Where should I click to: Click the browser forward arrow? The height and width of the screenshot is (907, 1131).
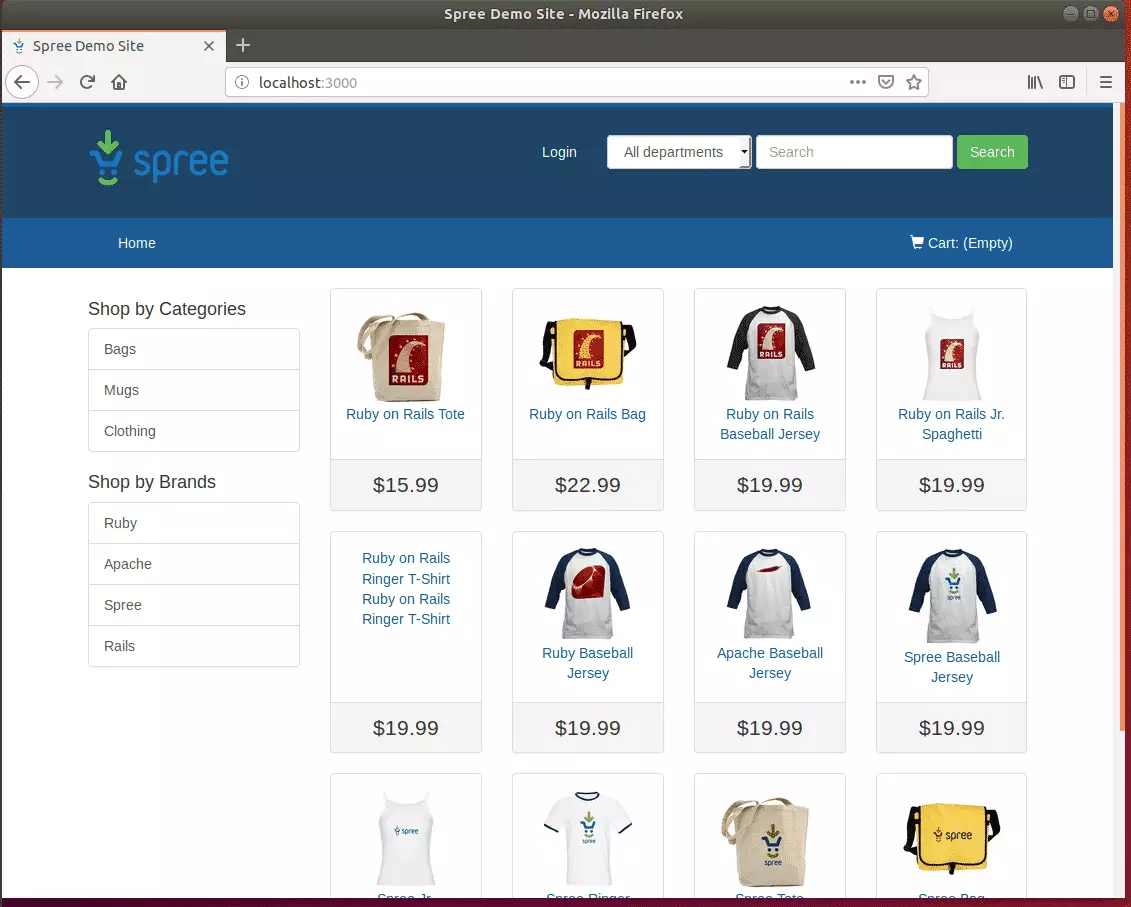pyautogui.click(x=55, y=82)
